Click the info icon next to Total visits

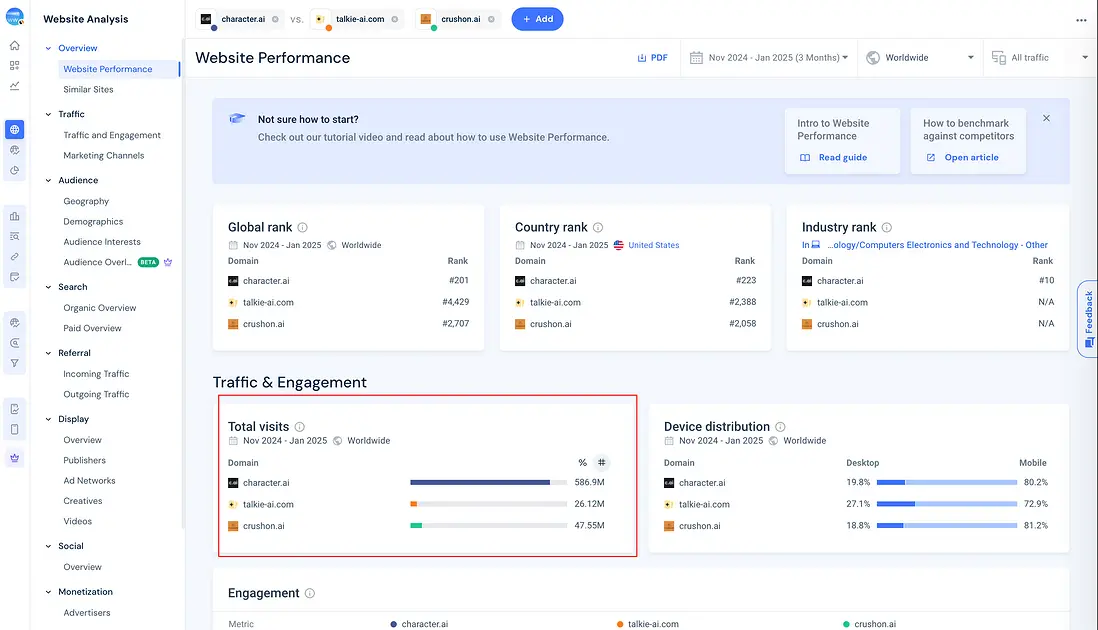(299, 427)
